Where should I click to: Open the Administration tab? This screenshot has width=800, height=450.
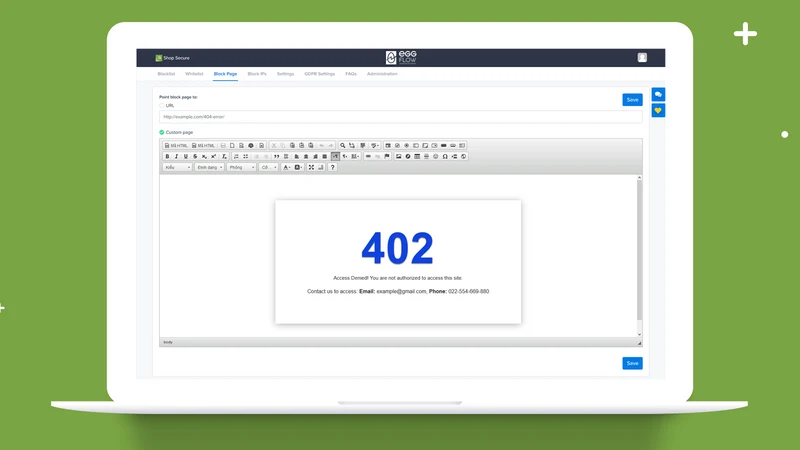pos(382,74)
